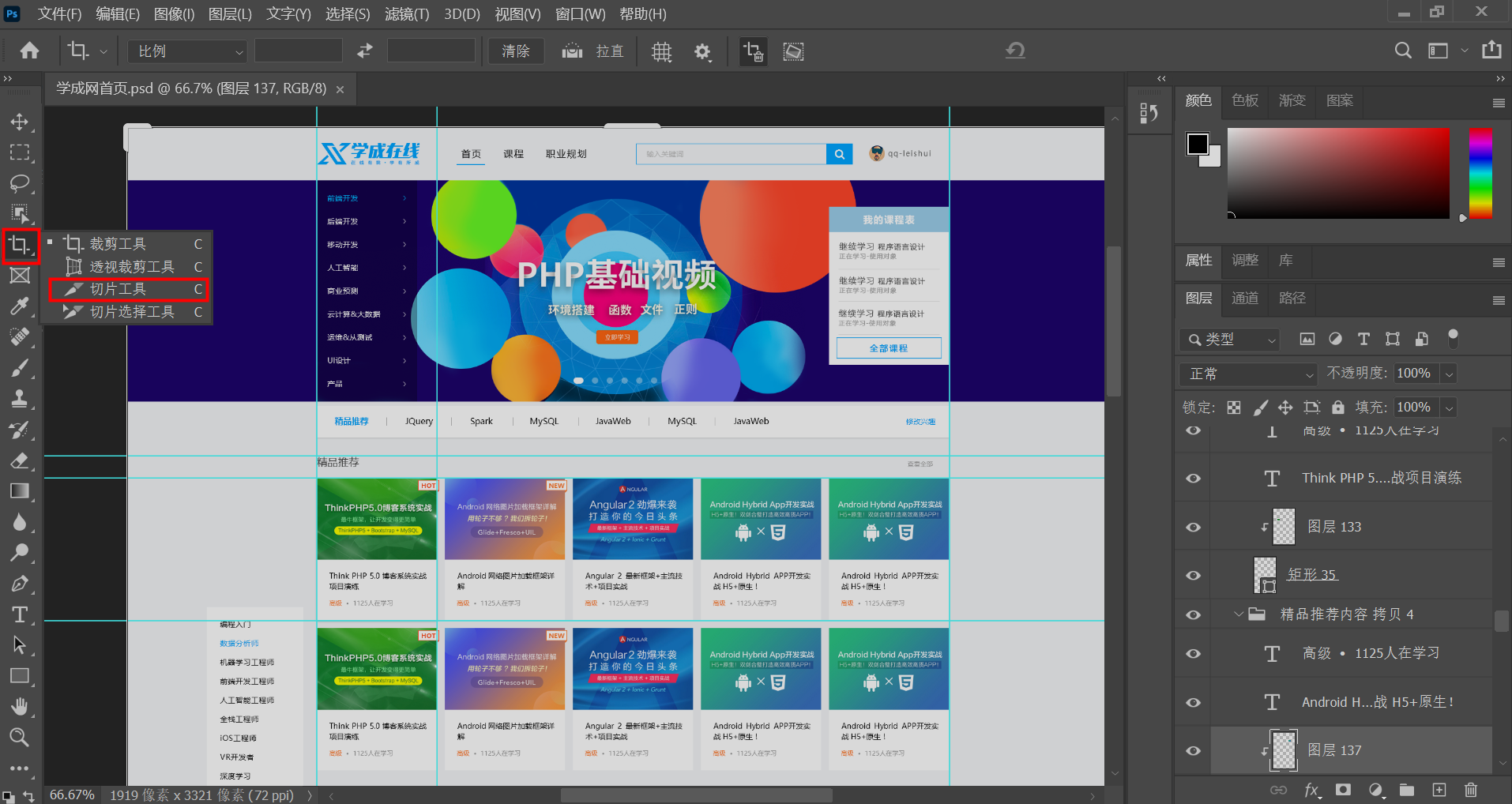Image resolution: width=1512 pixels, height=804 pixels.
Task: Click the Delete layer trash icon
Action: (1470, 790)
